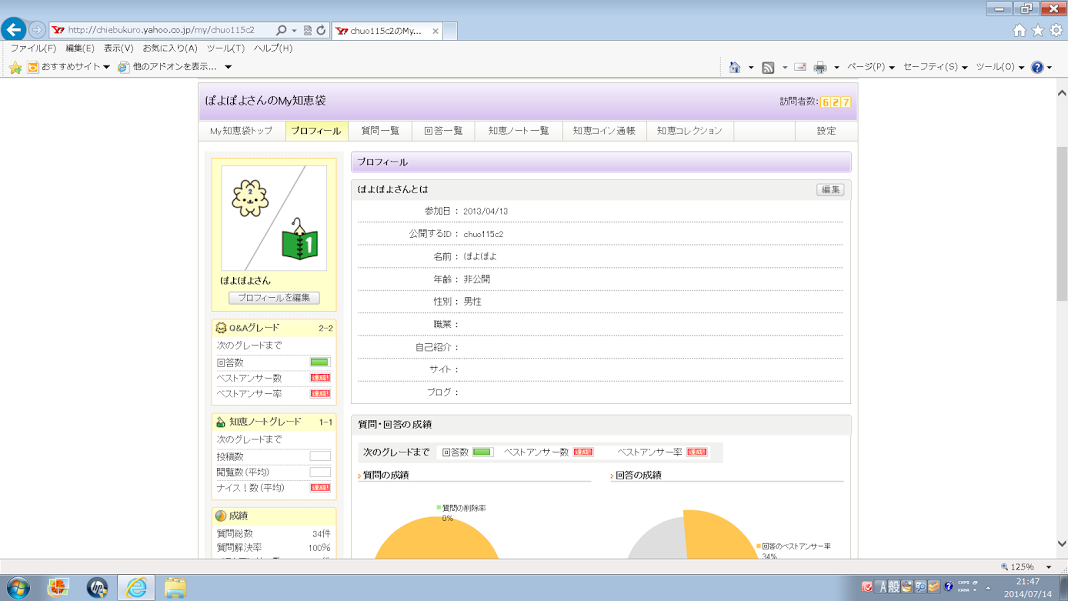The width and height of the screenshot is (1068, 601).
Task: Click the browser back arrow button
Action: tap(14, 30)
